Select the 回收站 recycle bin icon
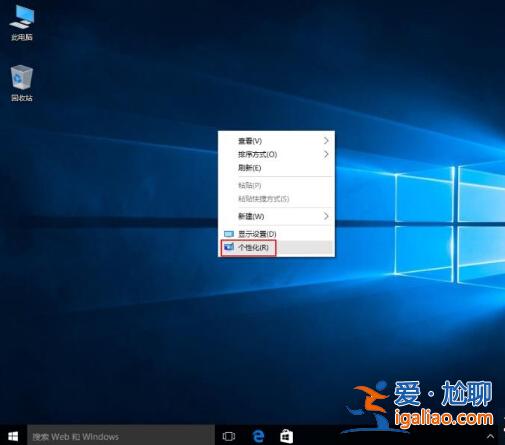The width and height of the screenshot is (505, 445). [x=22, y=83]
